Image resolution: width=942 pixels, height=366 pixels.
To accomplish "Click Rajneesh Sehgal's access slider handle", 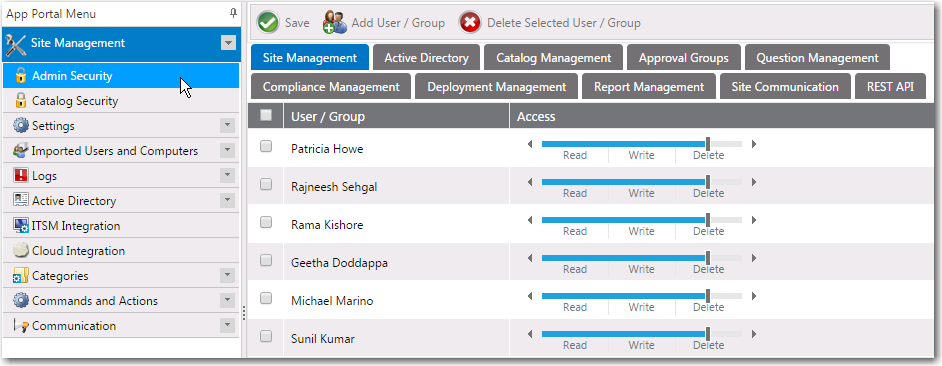I will pos(708,182).
